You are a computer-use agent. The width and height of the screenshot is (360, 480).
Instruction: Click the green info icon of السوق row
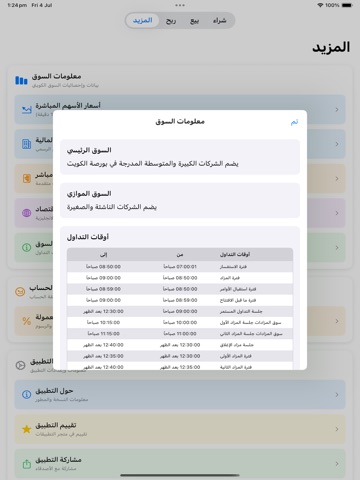click(27, 248)
